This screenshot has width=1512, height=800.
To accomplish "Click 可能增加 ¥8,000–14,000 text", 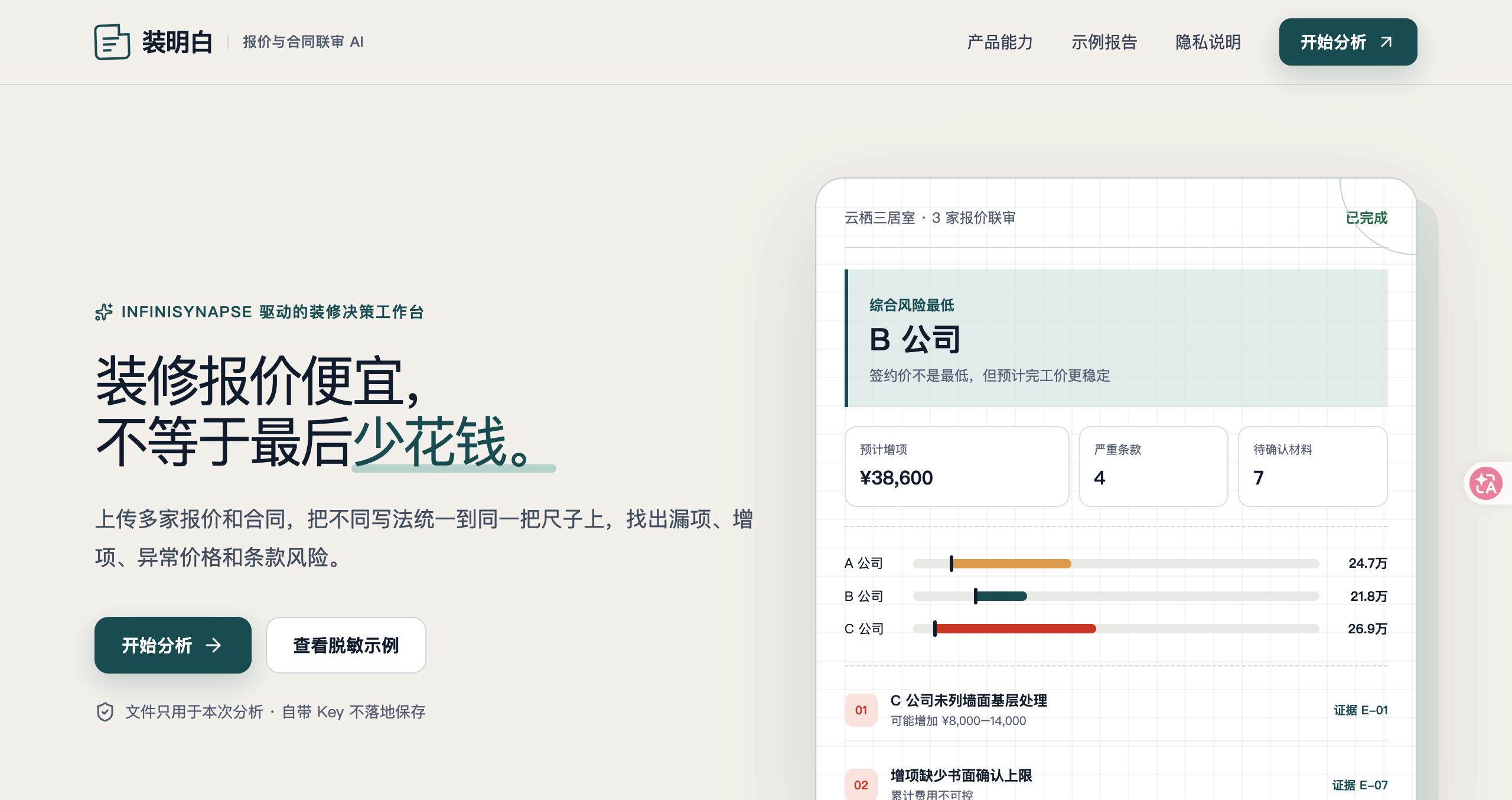I will pyautogui.click(x=959, y=721).
